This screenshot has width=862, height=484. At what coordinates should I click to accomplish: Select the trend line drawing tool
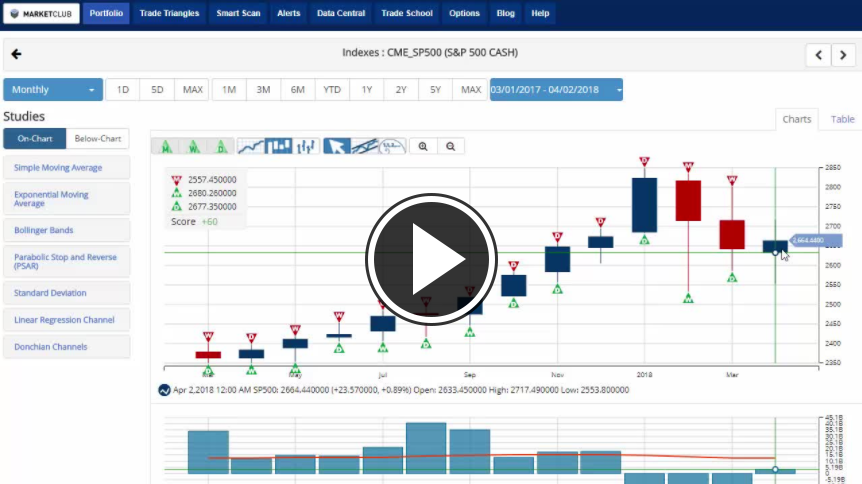pyautogui.click(x=365, y=146)
